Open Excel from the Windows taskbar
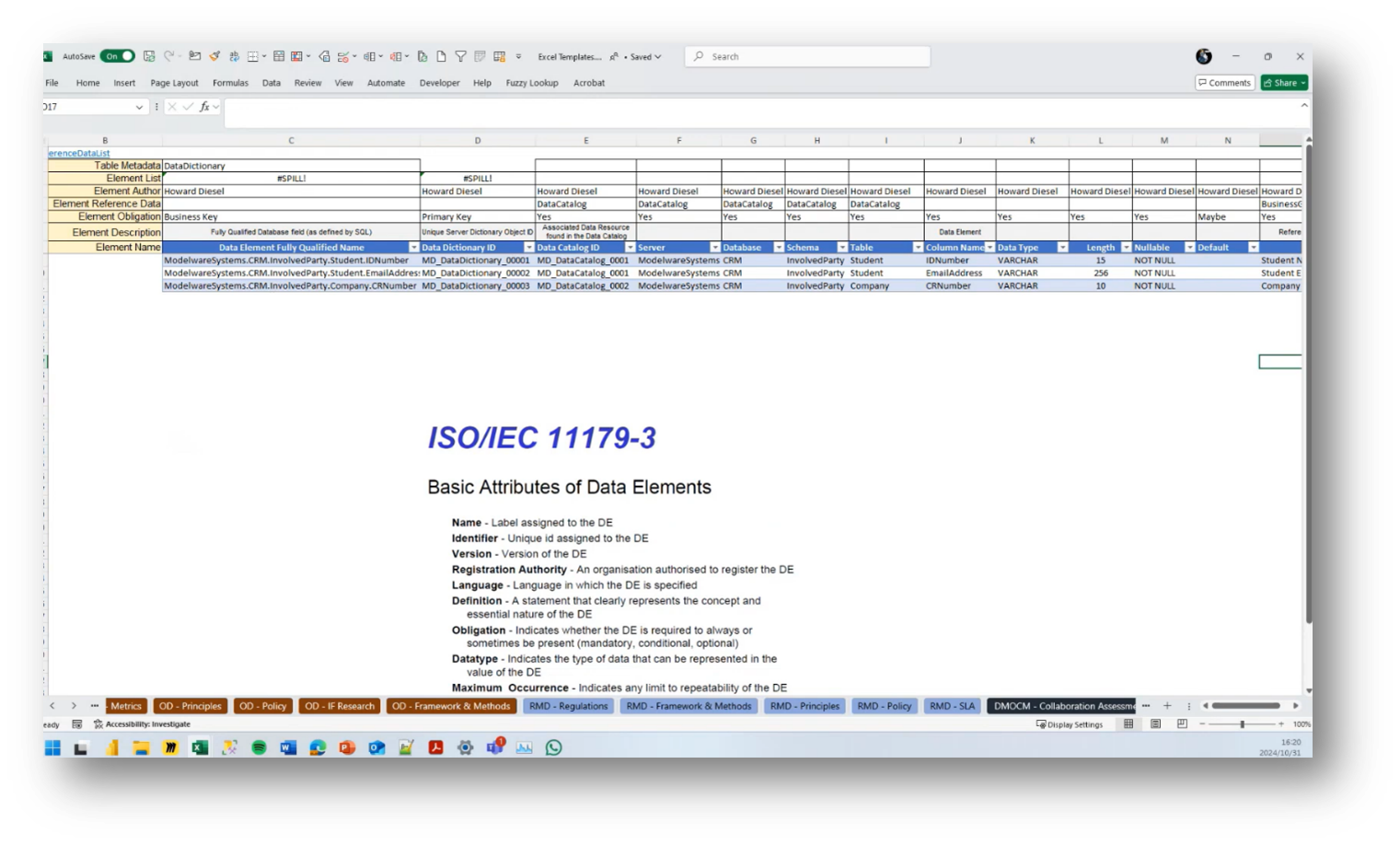The height and width of the screenshot is (845, 1400). (200, 747)
